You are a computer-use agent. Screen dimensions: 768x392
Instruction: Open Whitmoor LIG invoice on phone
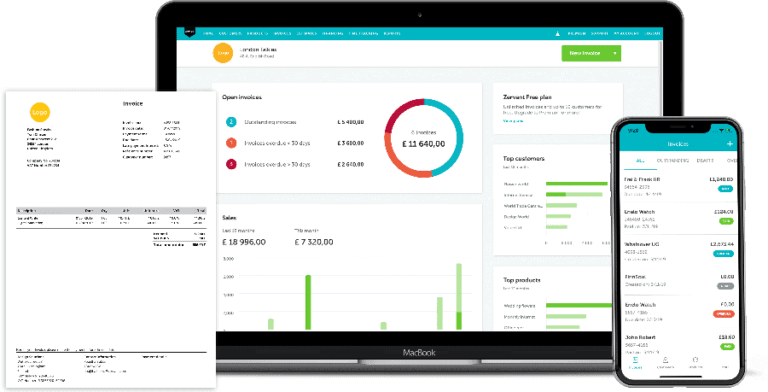click(678, 251)
